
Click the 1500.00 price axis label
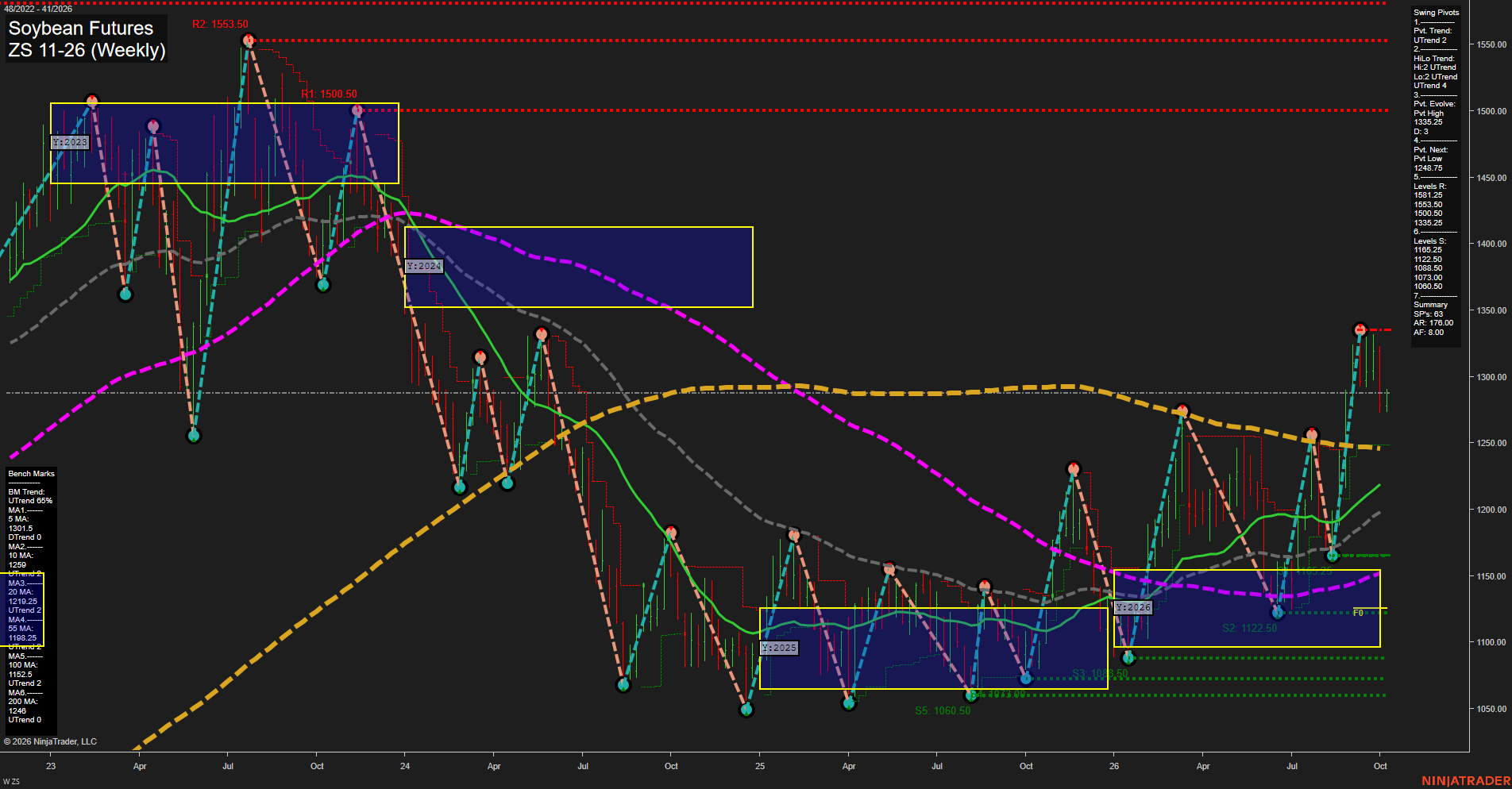click(x=1491, y=111)
